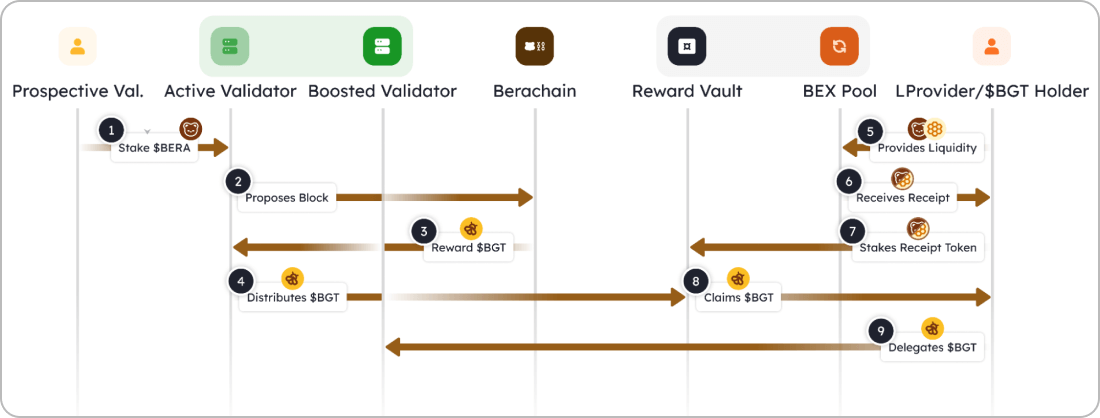Image resolution: width=1100 pixels, height=418 pixels.
Task: Click the Prospective Val. user icon
Action: click(x=77, y=46)
